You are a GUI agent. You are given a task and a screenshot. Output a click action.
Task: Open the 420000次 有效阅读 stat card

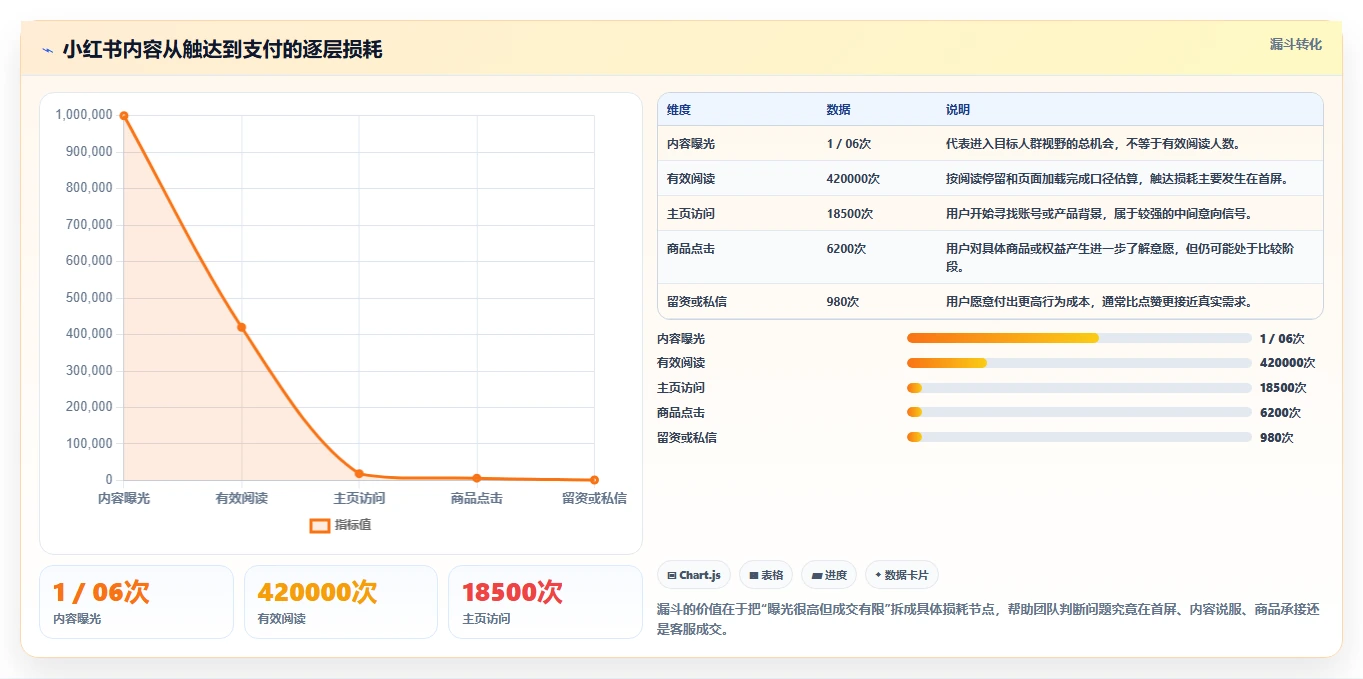coord(341,602)
